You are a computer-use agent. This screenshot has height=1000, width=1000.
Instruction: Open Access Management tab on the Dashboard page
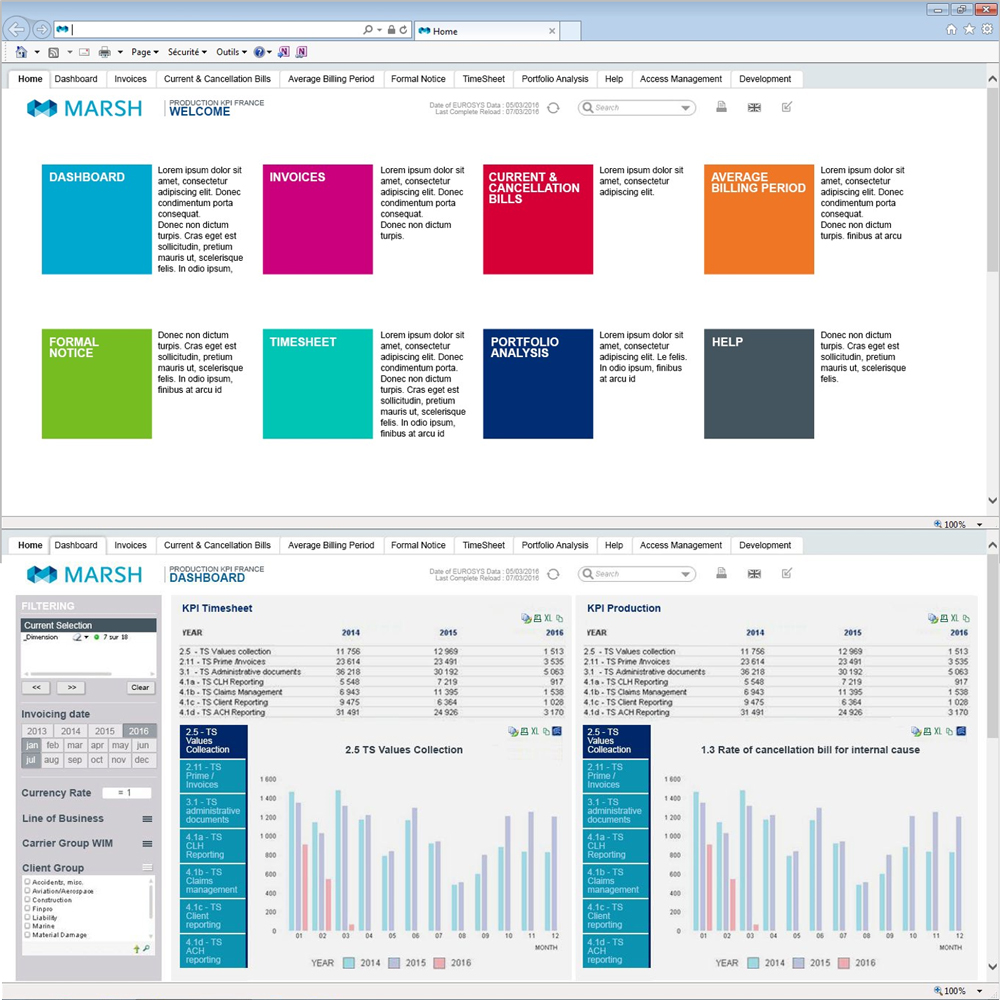680,545
